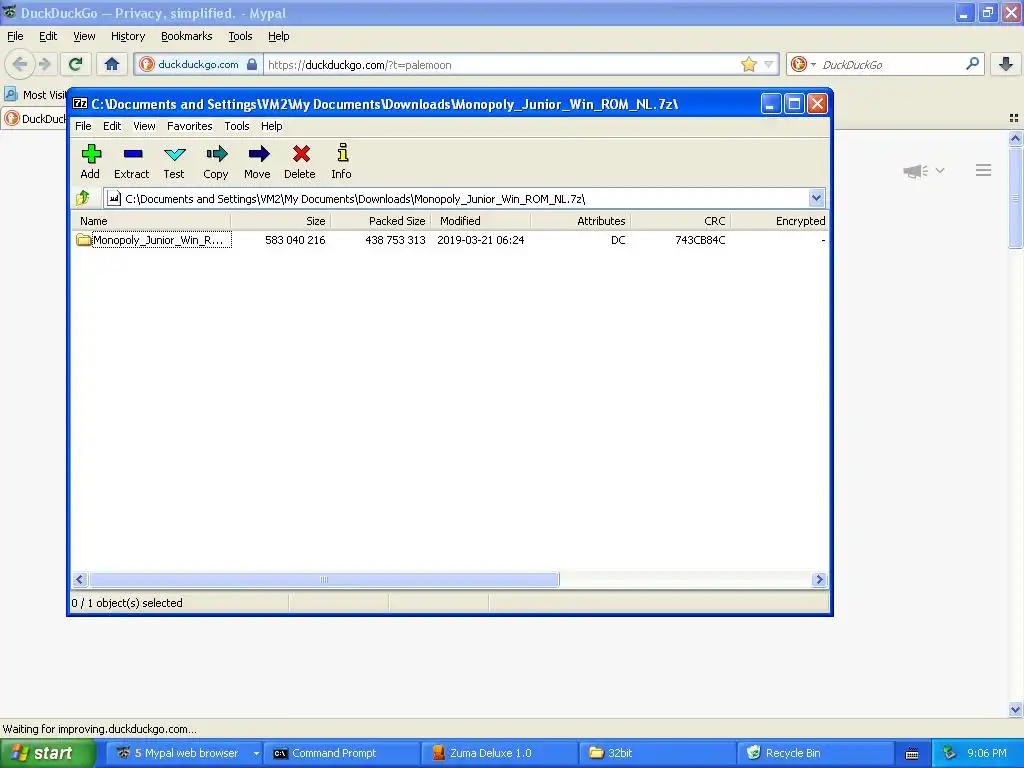Sort by the Packed Size column header
Screen dimensions: 1024x768
pos(381,221)
